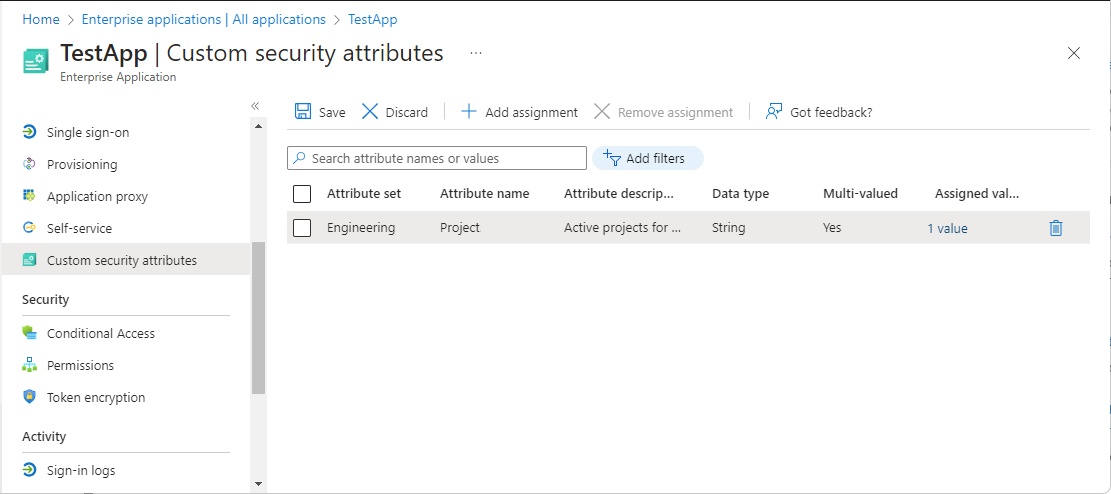
Task: Delete the Project attribute with trash icon
Action: point(1056,228)
